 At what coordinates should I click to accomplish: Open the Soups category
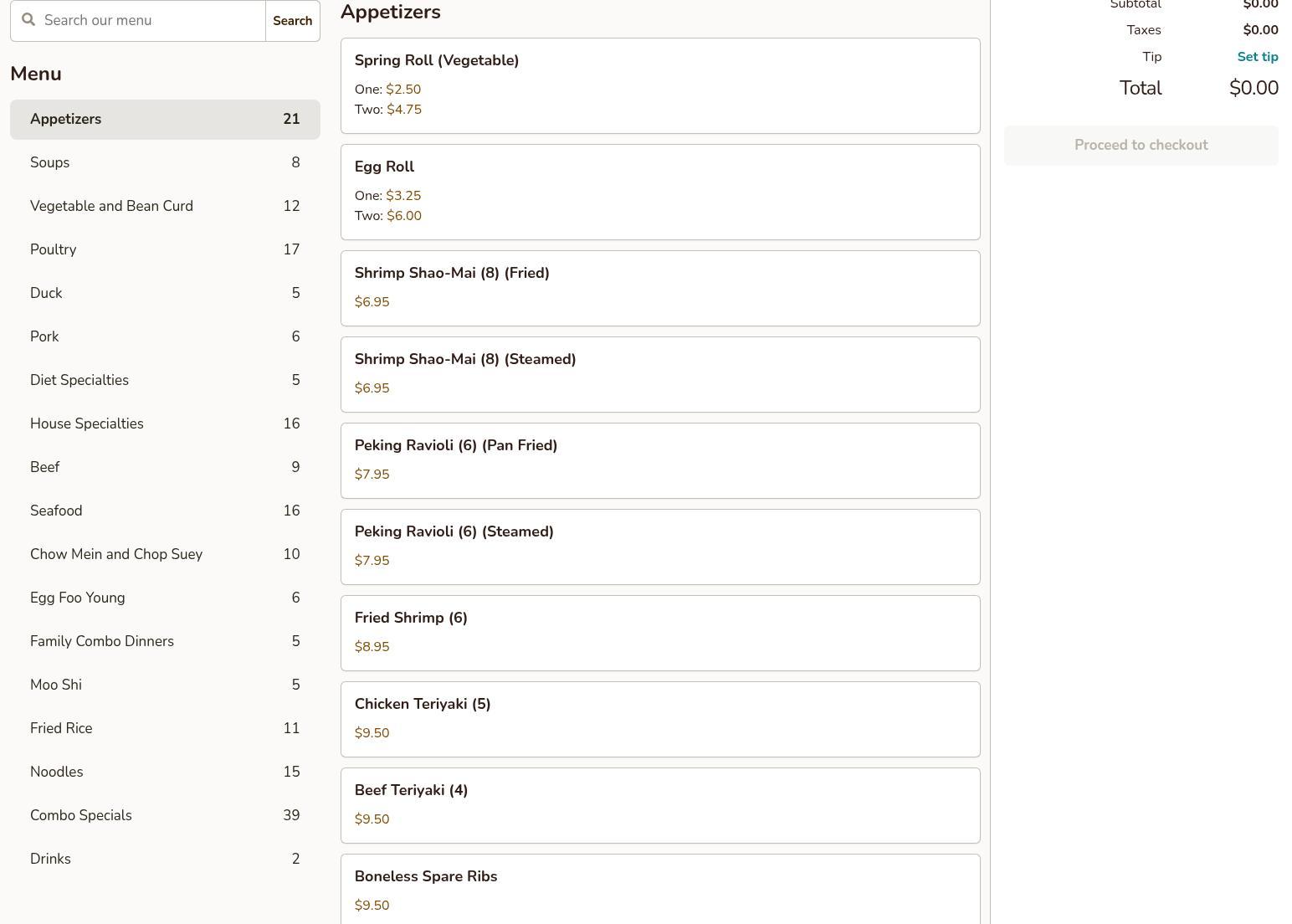(165, 163)
